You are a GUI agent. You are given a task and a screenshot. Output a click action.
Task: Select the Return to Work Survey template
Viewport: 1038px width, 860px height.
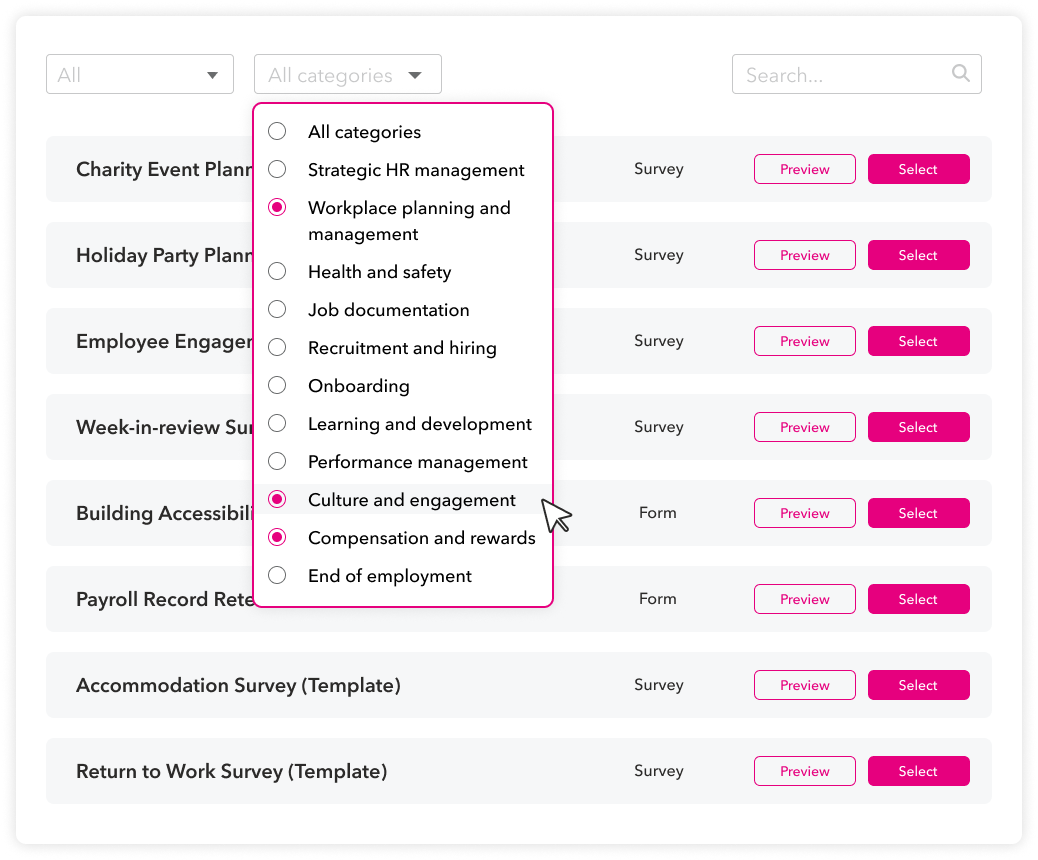click(x=918, y=771)
